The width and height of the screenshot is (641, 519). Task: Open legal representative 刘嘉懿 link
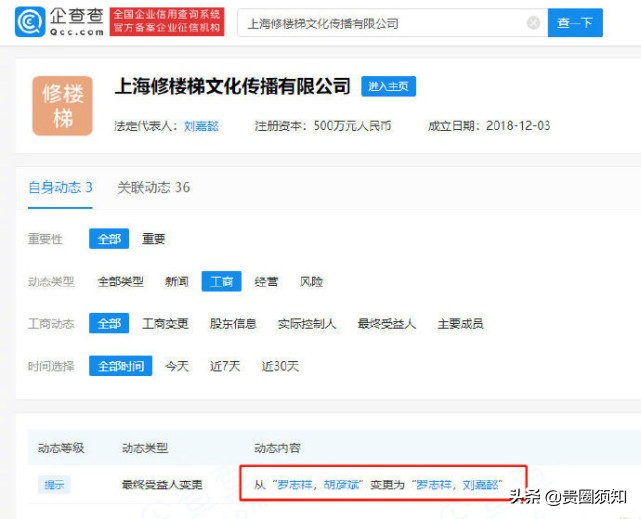click(x=201, y=126)
